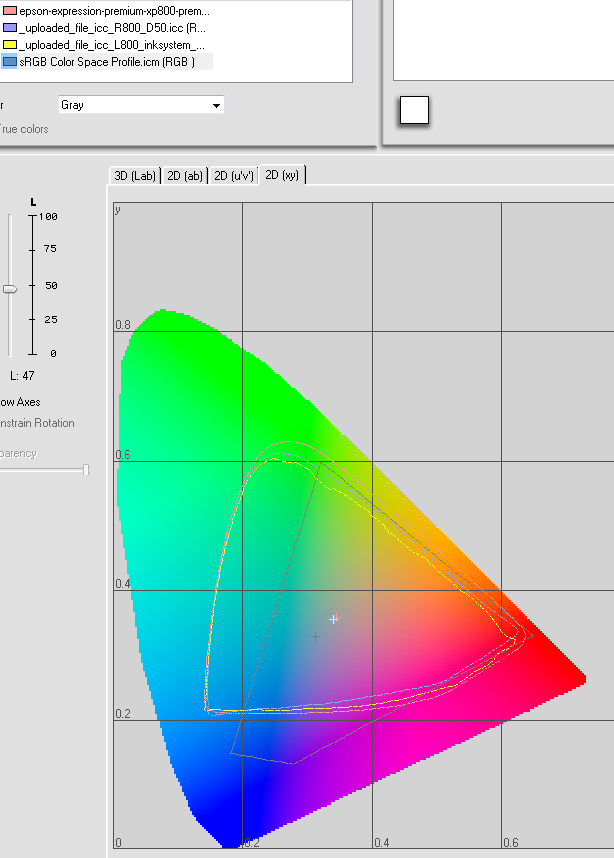Switch to the 3D (Lab) tab
Screen dimensions: 614x858
click(135, 176)
